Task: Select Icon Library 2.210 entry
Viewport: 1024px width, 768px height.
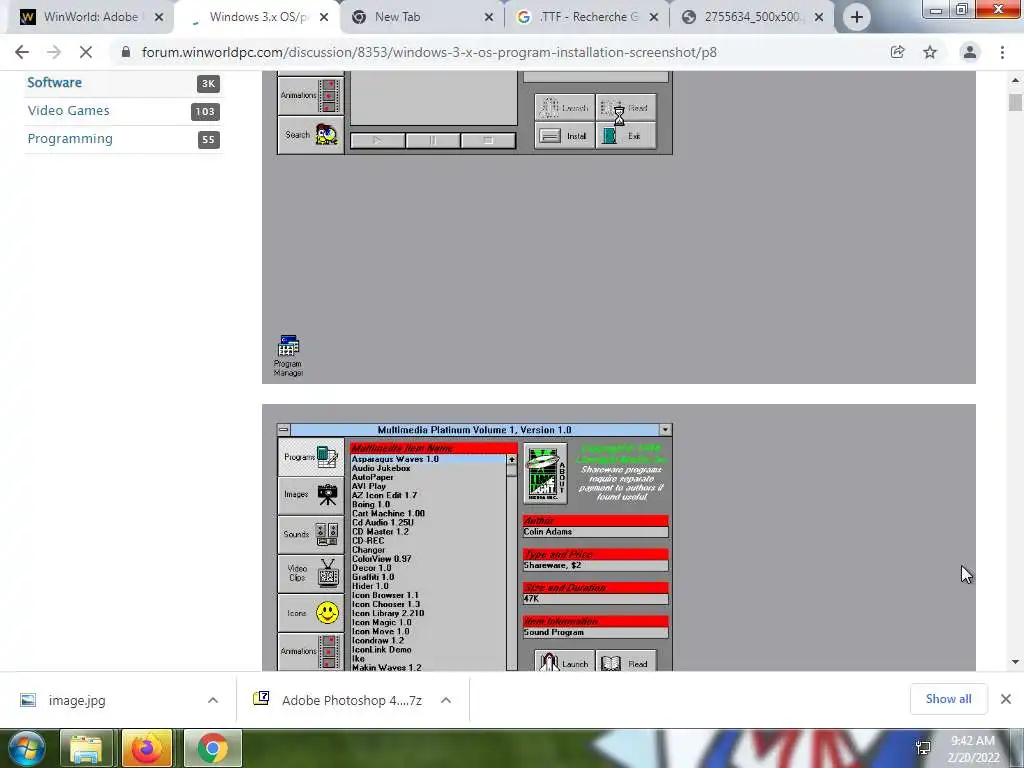Action: (x=428, y=613)
